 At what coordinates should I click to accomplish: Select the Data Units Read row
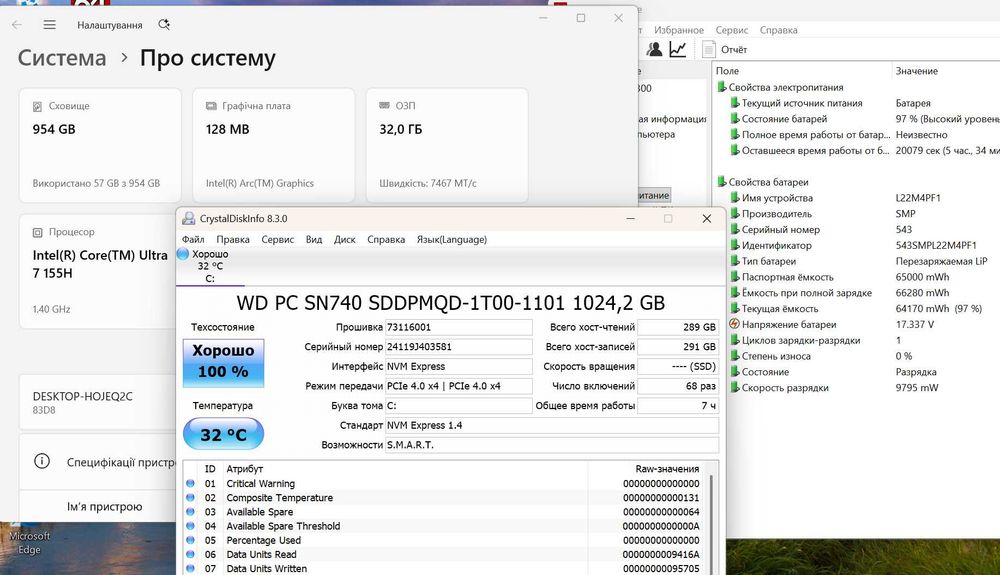coord(445,555)
